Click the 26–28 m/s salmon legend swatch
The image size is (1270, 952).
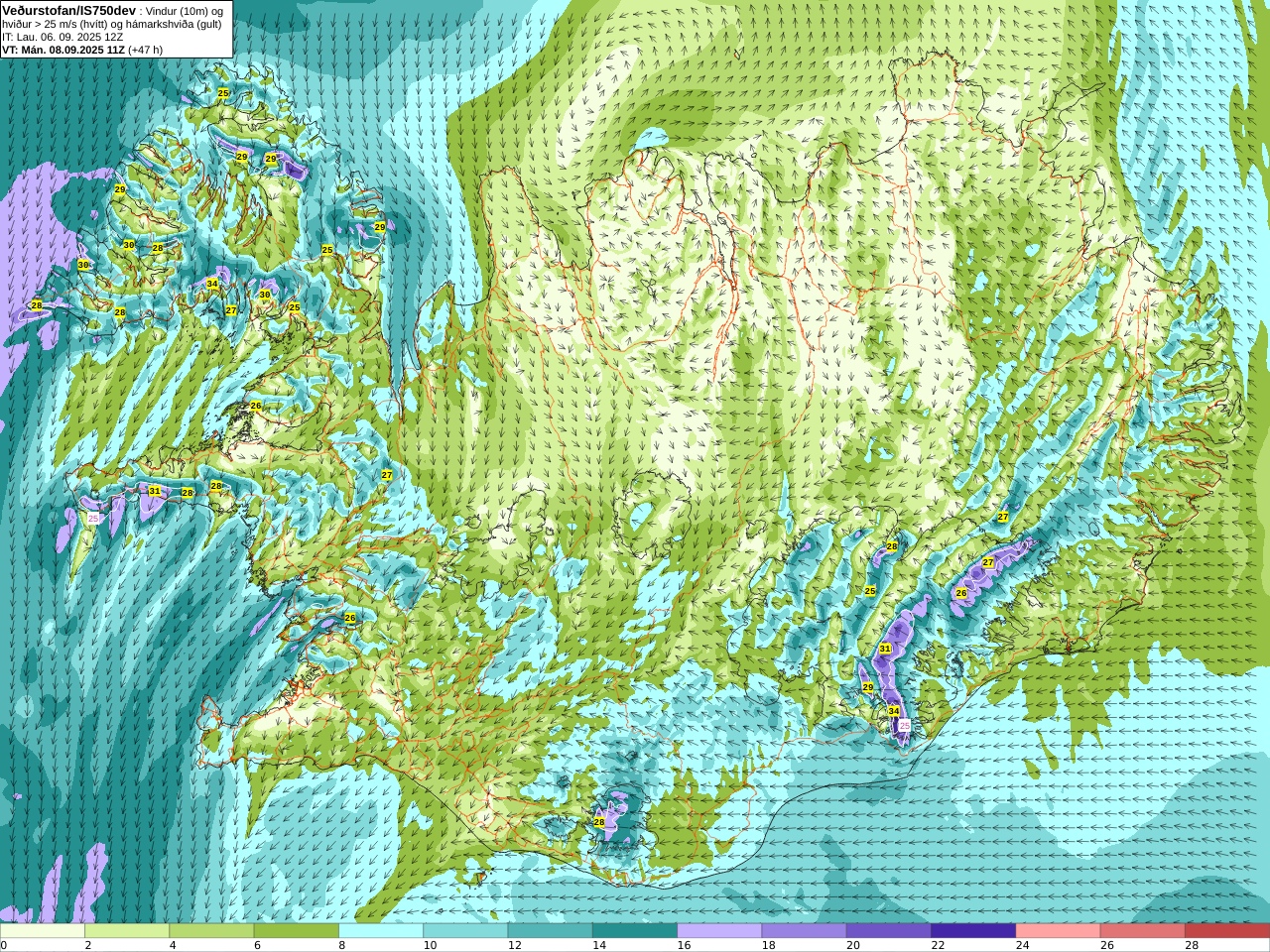coord(1142,931)
